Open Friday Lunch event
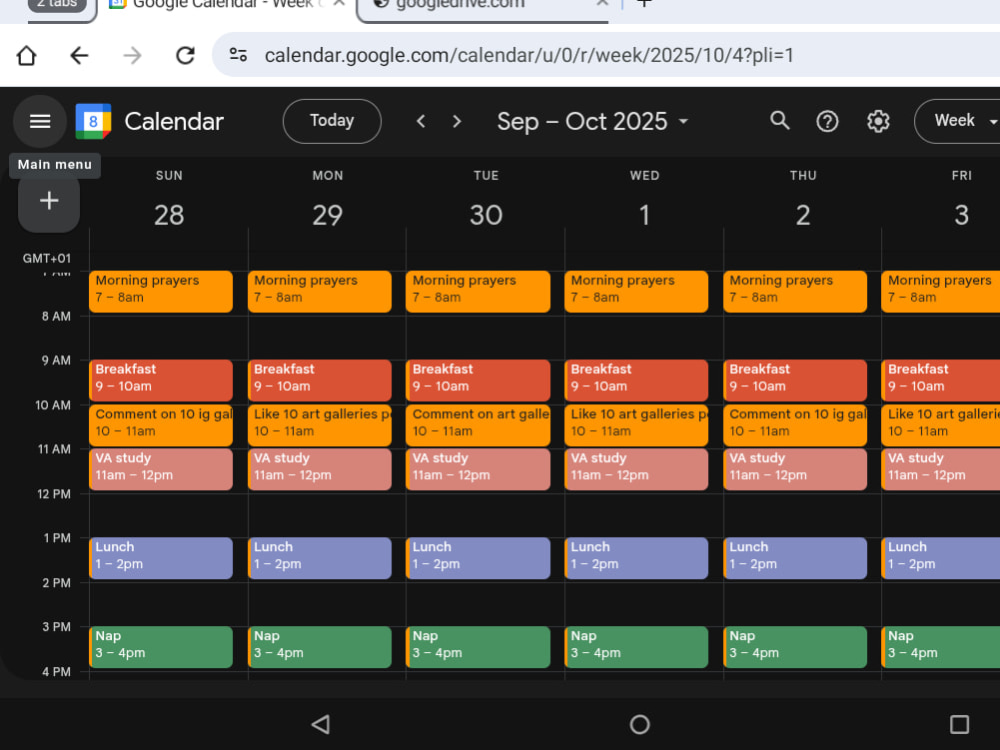 (x=941, y=558)
